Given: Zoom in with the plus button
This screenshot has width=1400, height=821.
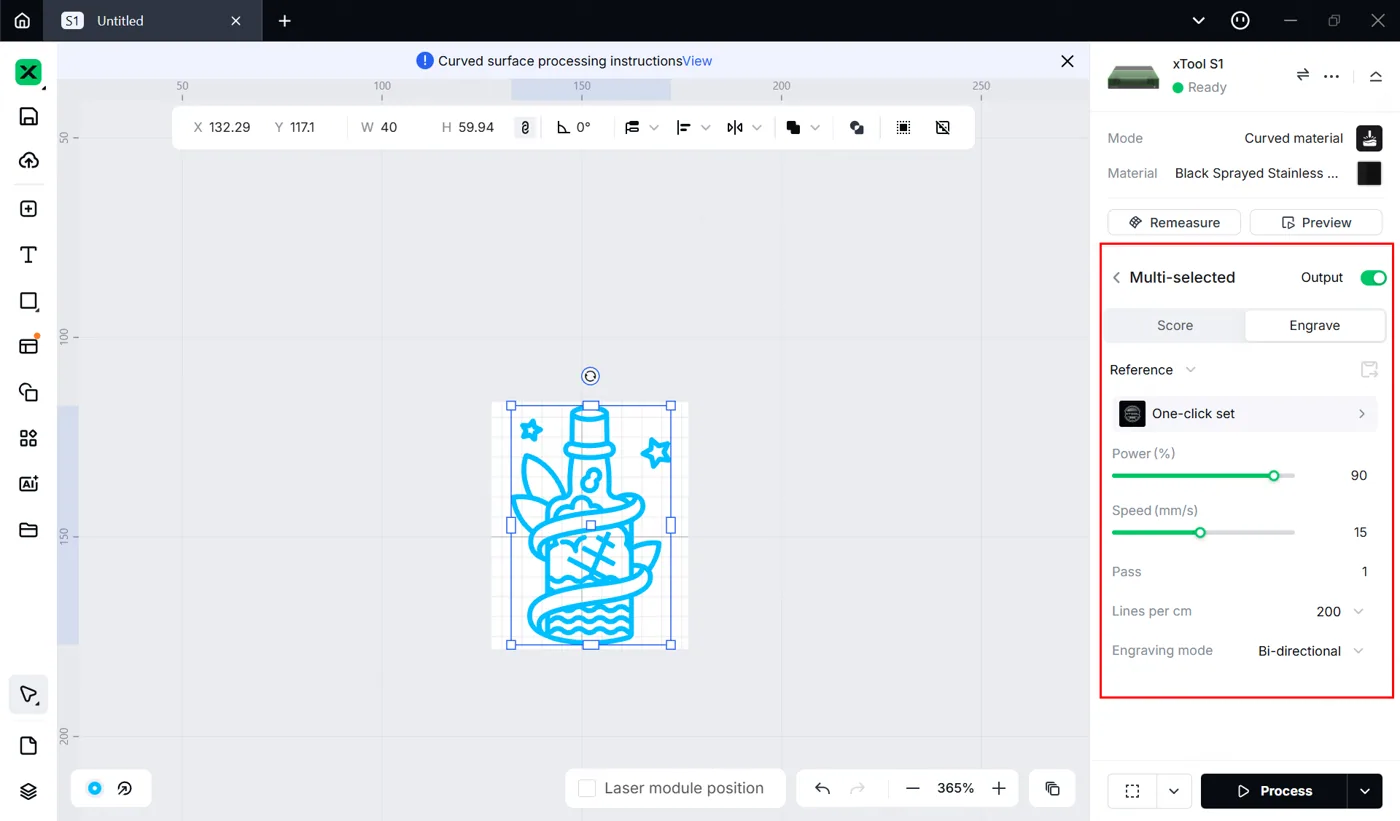Looking at the screenshot, I should coord(998,788).
